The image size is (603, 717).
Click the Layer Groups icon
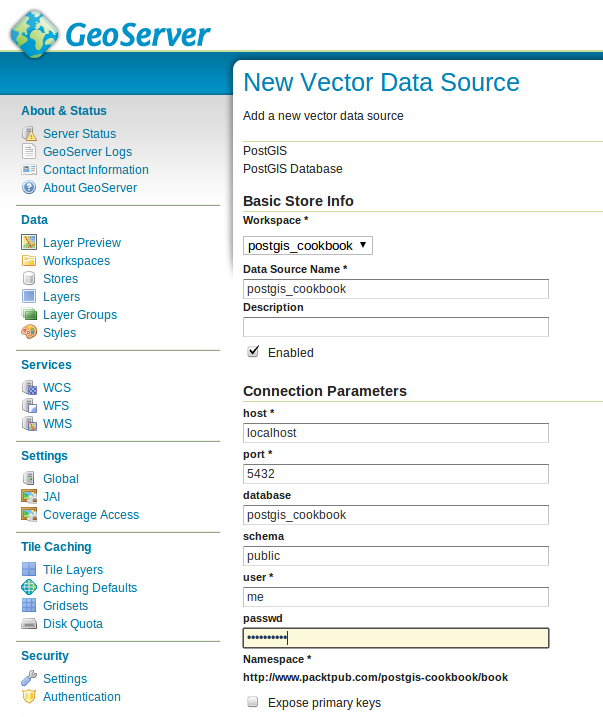[29, 315]
